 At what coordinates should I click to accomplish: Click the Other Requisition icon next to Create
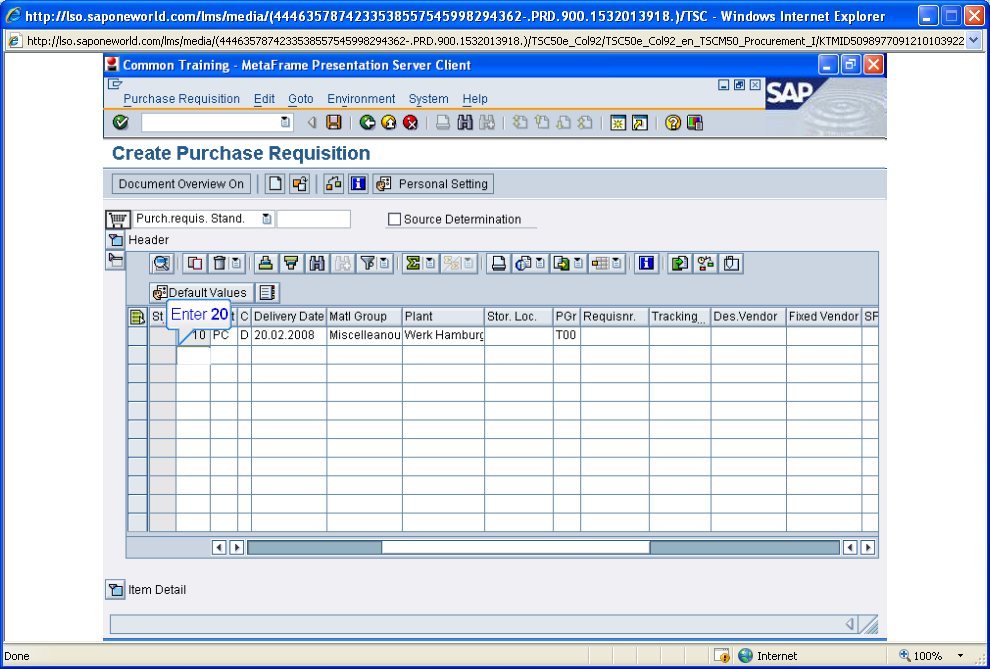(x=299, y=184)
